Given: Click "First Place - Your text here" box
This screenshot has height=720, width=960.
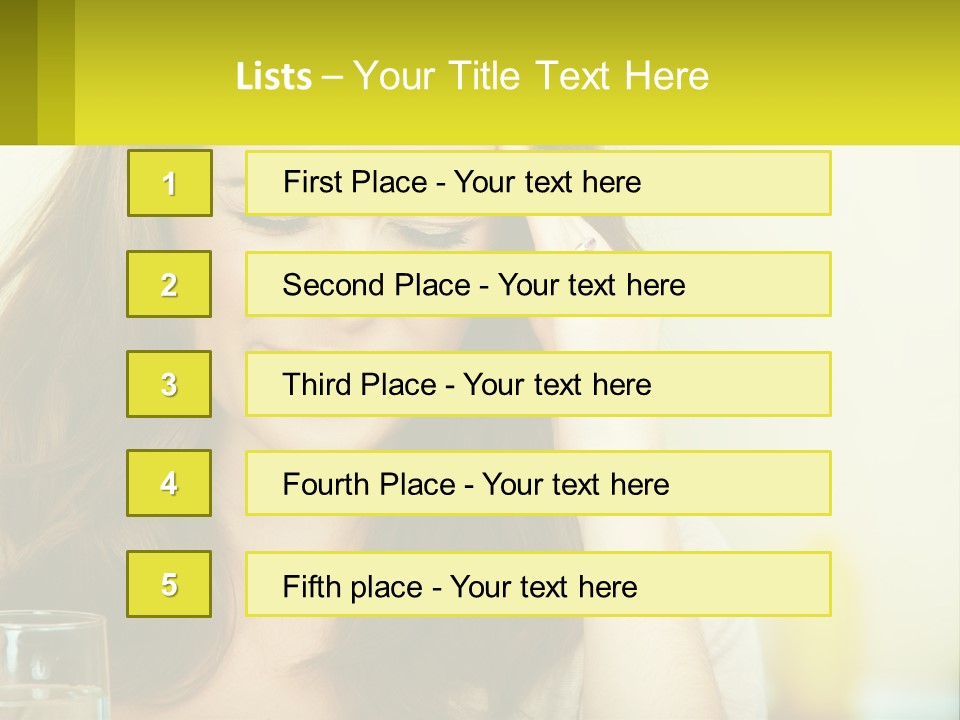Looking at the screenshot, I should tap(538, 183).
